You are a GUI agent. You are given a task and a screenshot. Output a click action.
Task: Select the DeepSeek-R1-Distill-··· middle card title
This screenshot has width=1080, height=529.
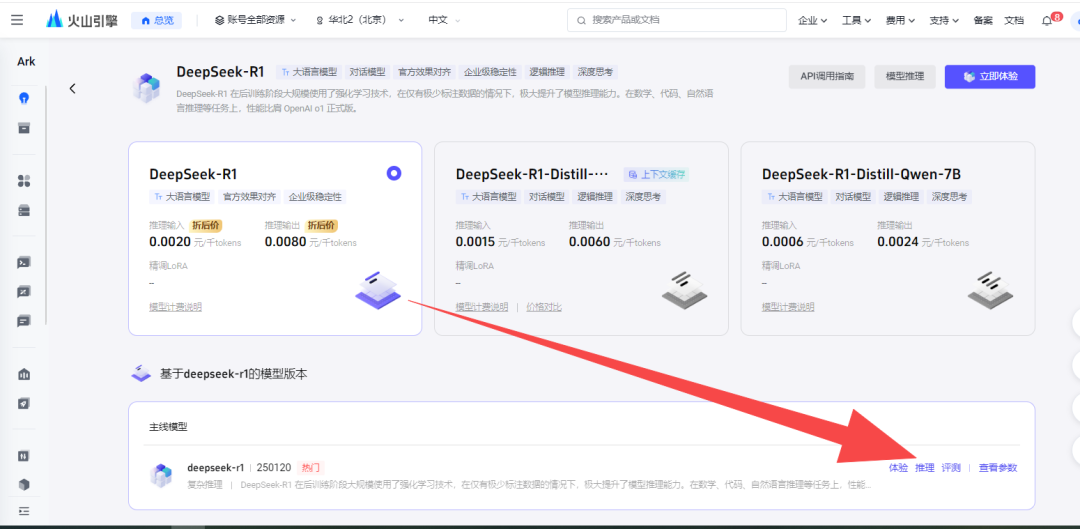[x=532, y=174]
